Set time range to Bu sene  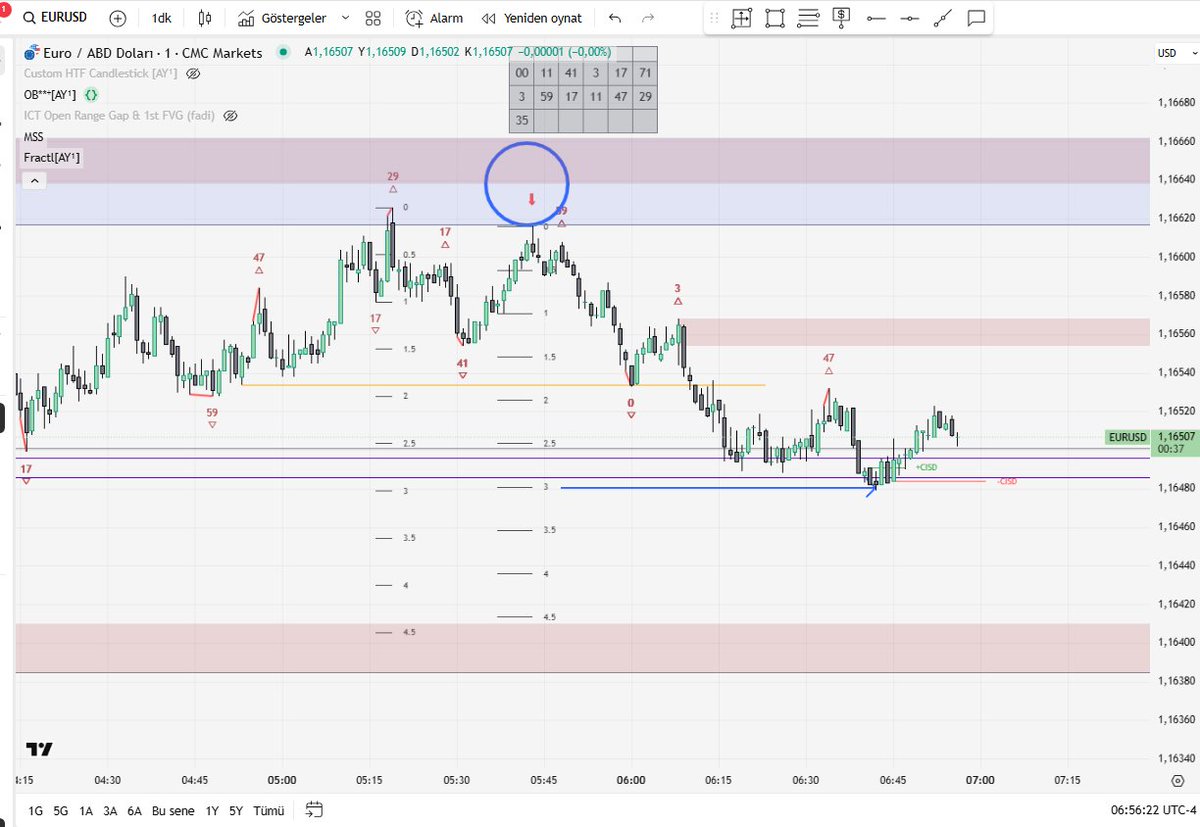(x=173, y=810)
